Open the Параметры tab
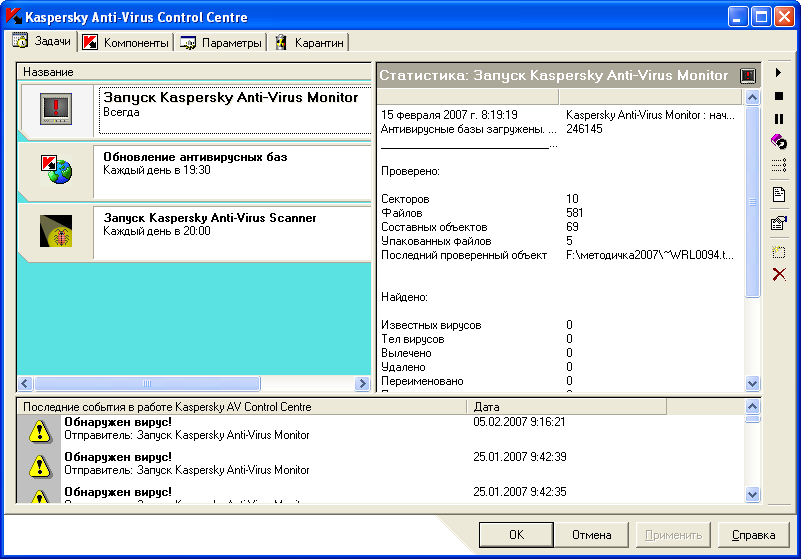The image size is (801, 559). click(x=221, y=42)
